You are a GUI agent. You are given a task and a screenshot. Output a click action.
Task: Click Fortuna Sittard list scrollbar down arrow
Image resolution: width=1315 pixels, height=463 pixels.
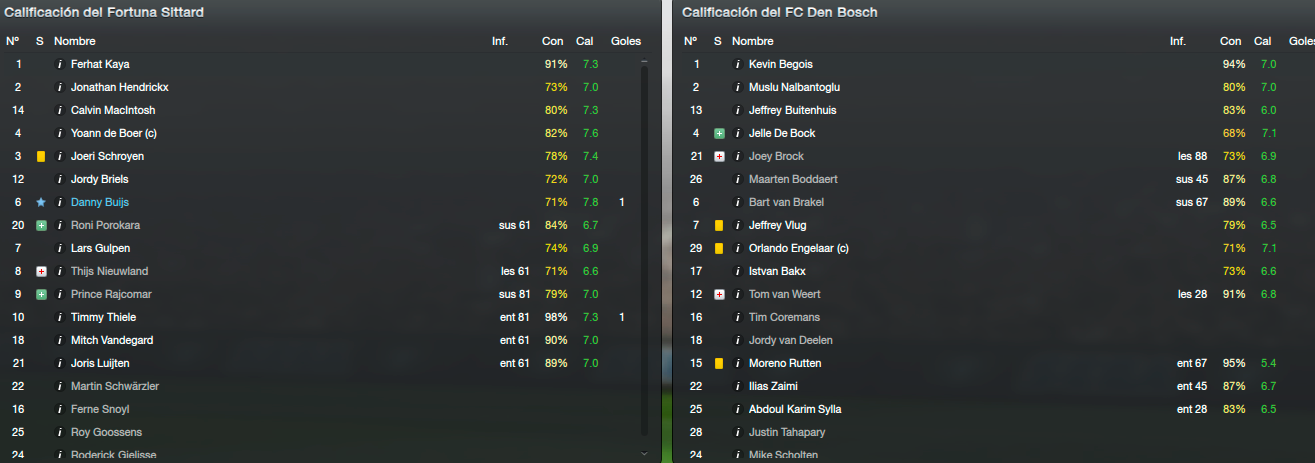tap(644, 453)
